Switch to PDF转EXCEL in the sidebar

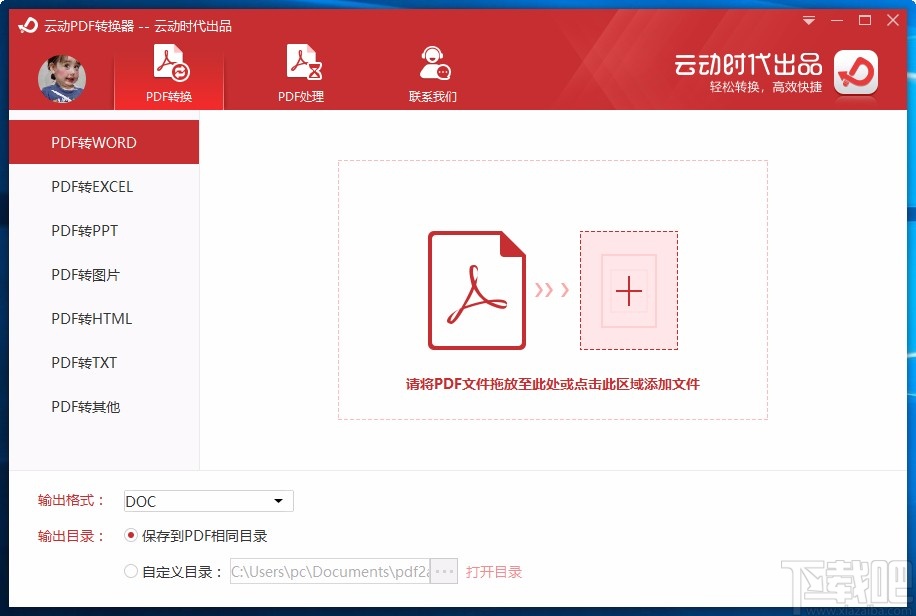click(90, 187)
